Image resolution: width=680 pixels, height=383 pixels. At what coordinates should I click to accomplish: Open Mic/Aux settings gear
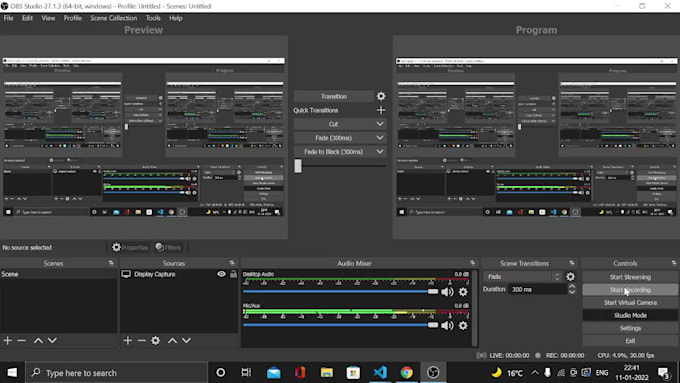463,325
